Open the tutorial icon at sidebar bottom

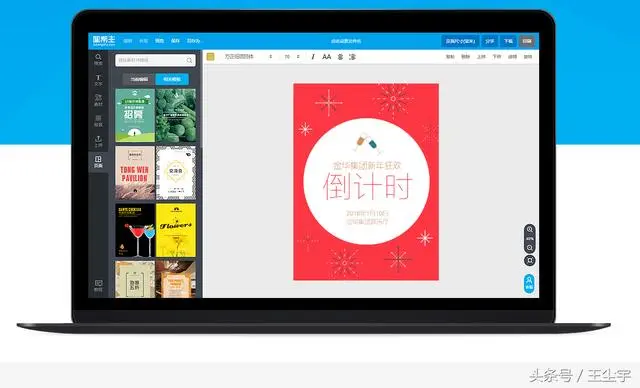coord(98,285)
